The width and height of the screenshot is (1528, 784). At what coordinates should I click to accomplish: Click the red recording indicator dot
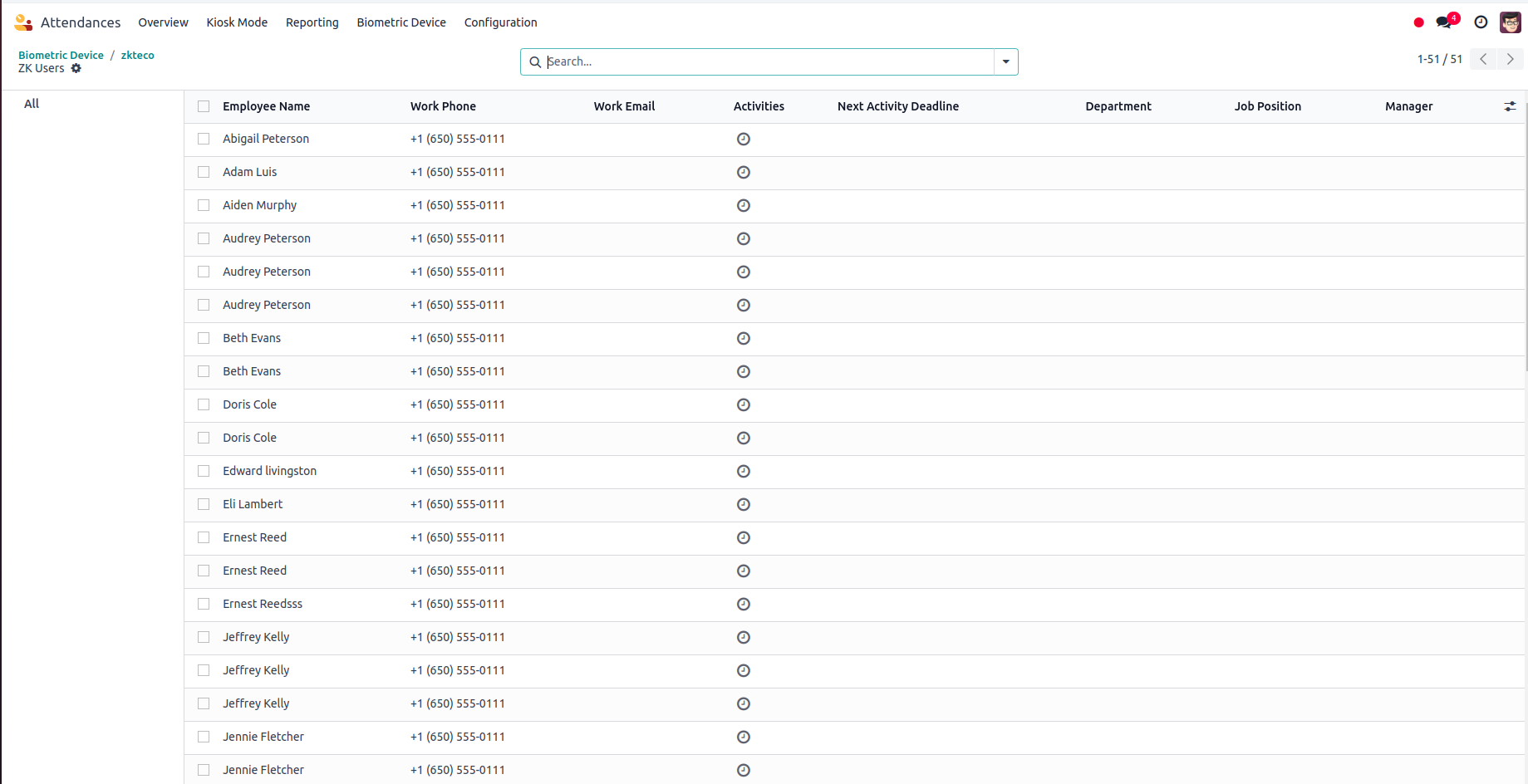pos(1418,22)
